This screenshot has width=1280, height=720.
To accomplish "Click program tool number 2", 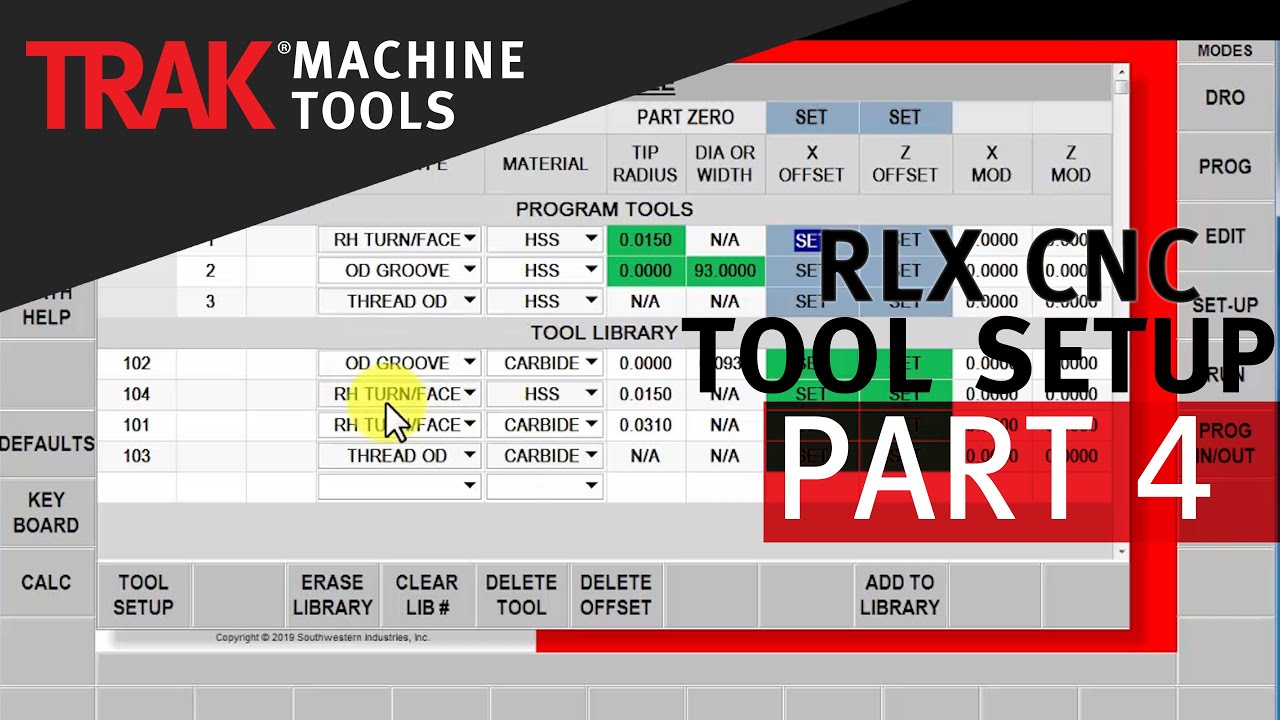I will (x=210, y=270).
